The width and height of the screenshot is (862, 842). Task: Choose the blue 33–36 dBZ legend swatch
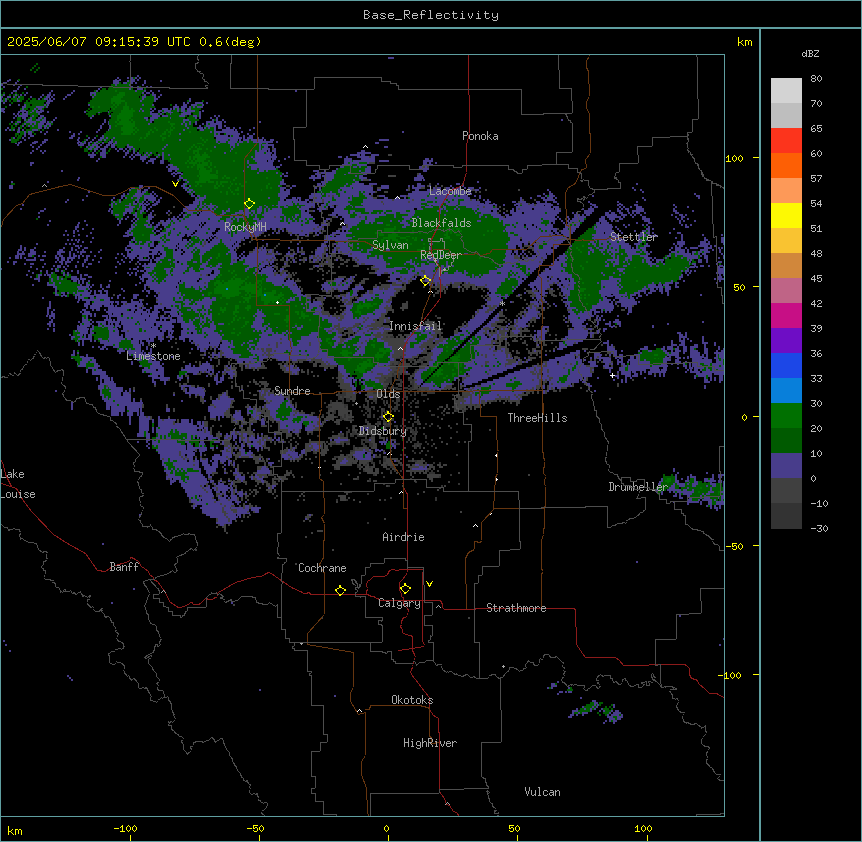pos(786,365)
